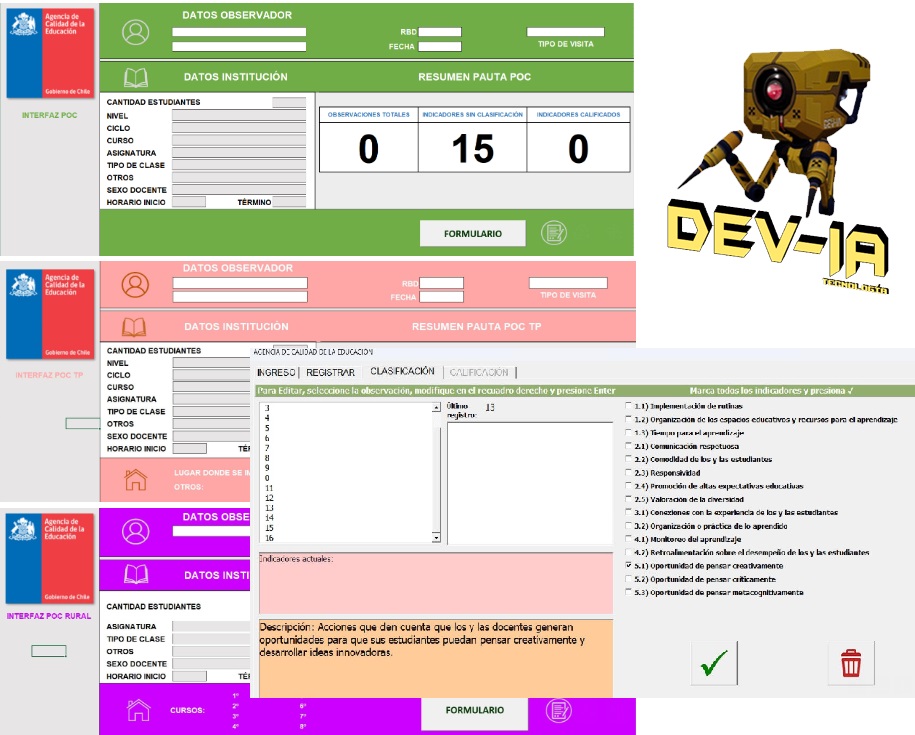Tick '4.1) Monitoreo del aprendizaje' checkbox

click(x=628, y=539)
